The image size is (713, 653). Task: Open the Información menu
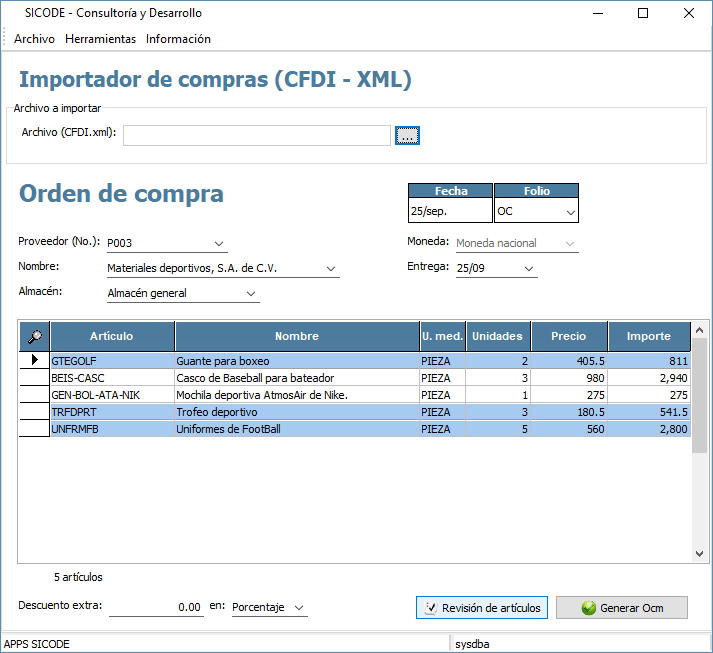coord(178,39)
